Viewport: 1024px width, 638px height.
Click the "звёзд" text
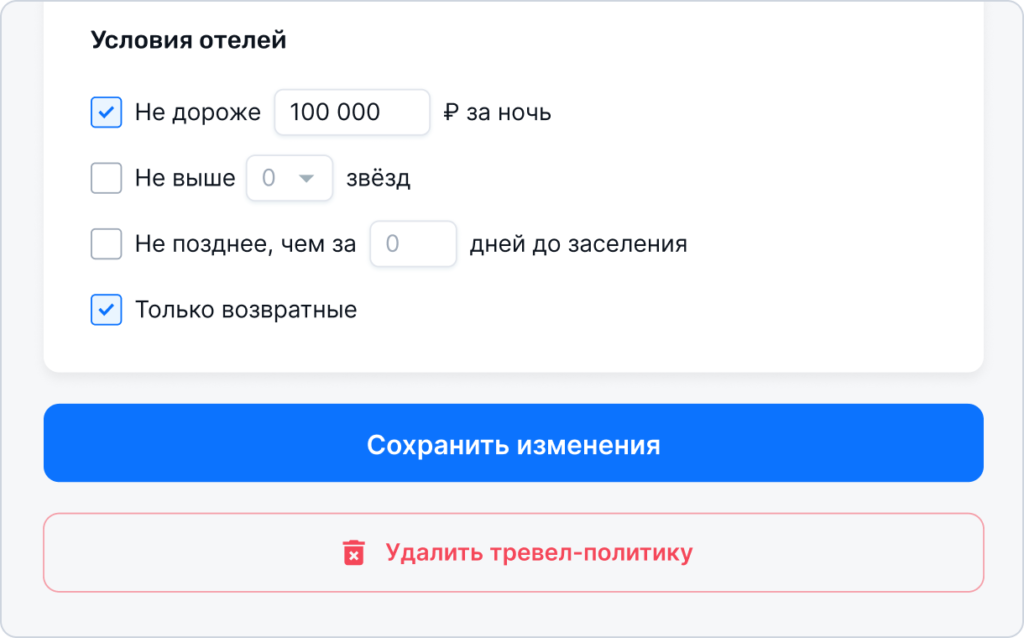click(x=378, y=178)
